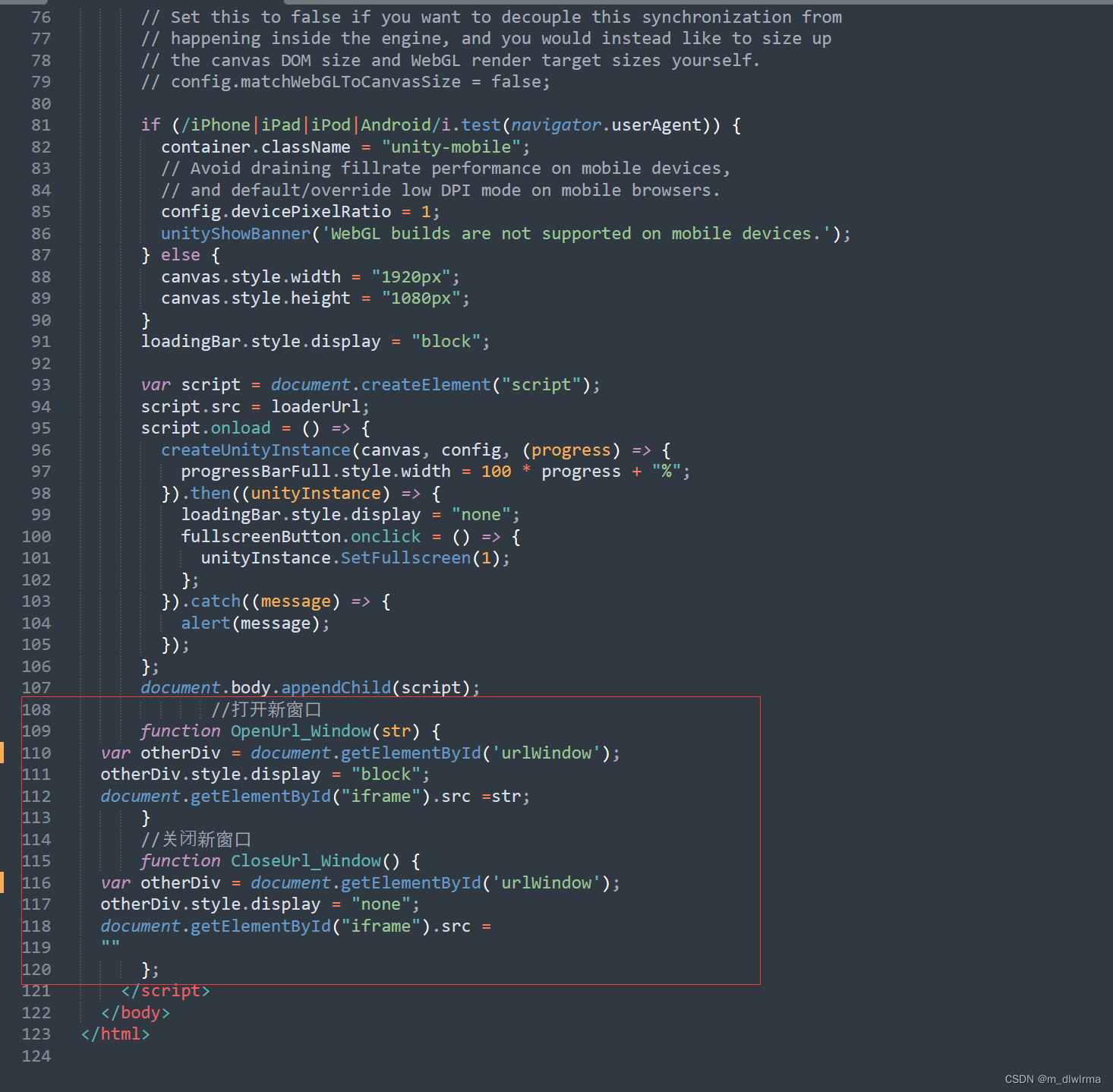
Task: Click "block" string on line 111
Action: coord(386,775)
